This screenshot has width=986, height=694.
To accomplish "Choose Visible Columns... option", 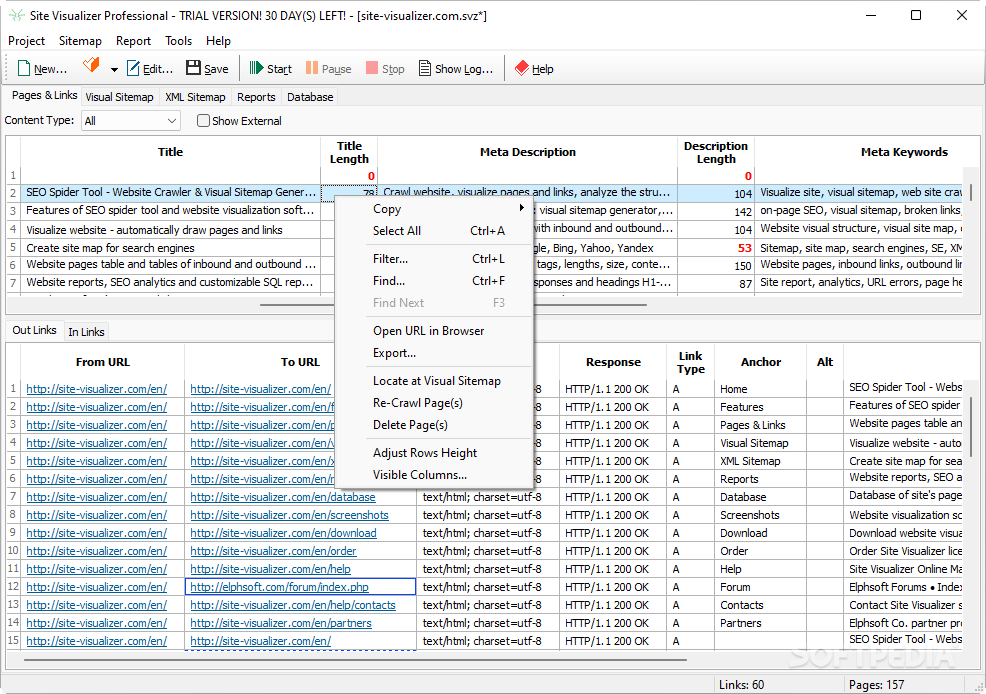I will point(434,475).
